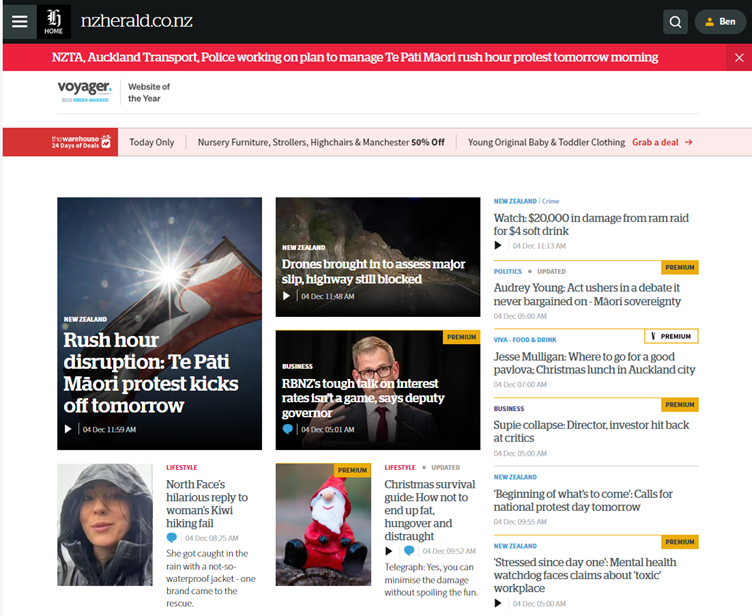752x616 pixels.
Task: Open Drones brought in to assess slip headline
Action: click(374, 272)
